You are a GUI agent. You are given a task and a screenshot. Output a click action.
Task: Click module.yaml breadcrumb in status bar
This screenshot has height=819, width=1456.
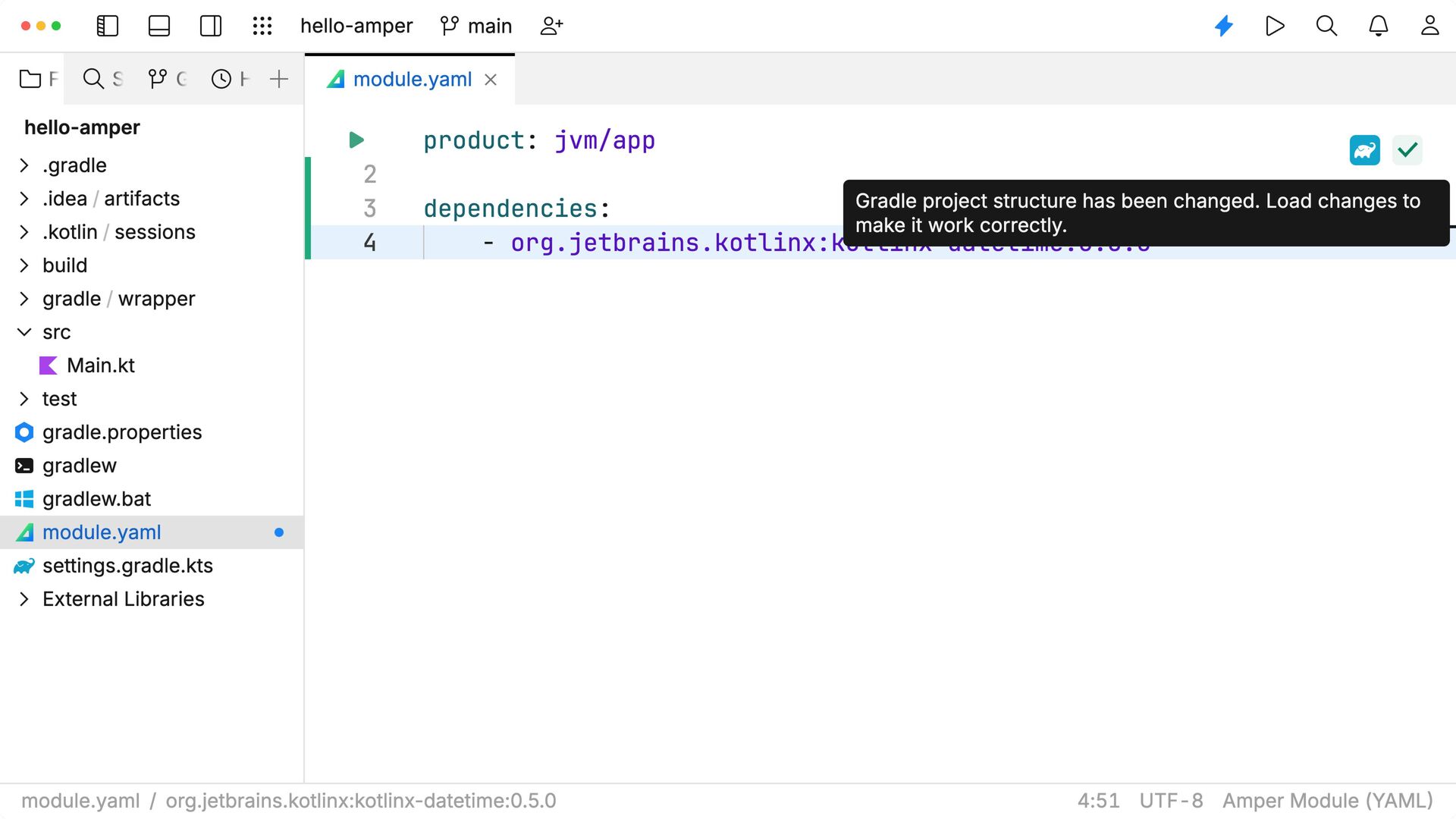pos(80,801)
